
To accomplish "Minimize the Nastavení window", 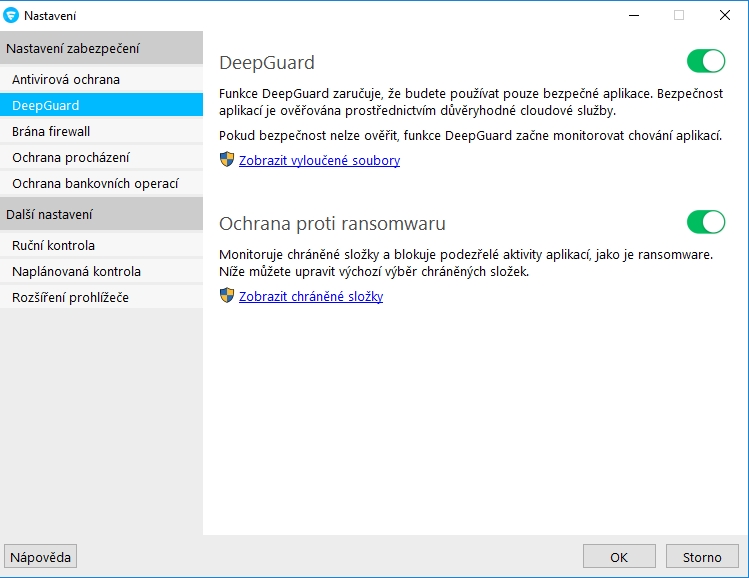I will (x=634, y=15).
